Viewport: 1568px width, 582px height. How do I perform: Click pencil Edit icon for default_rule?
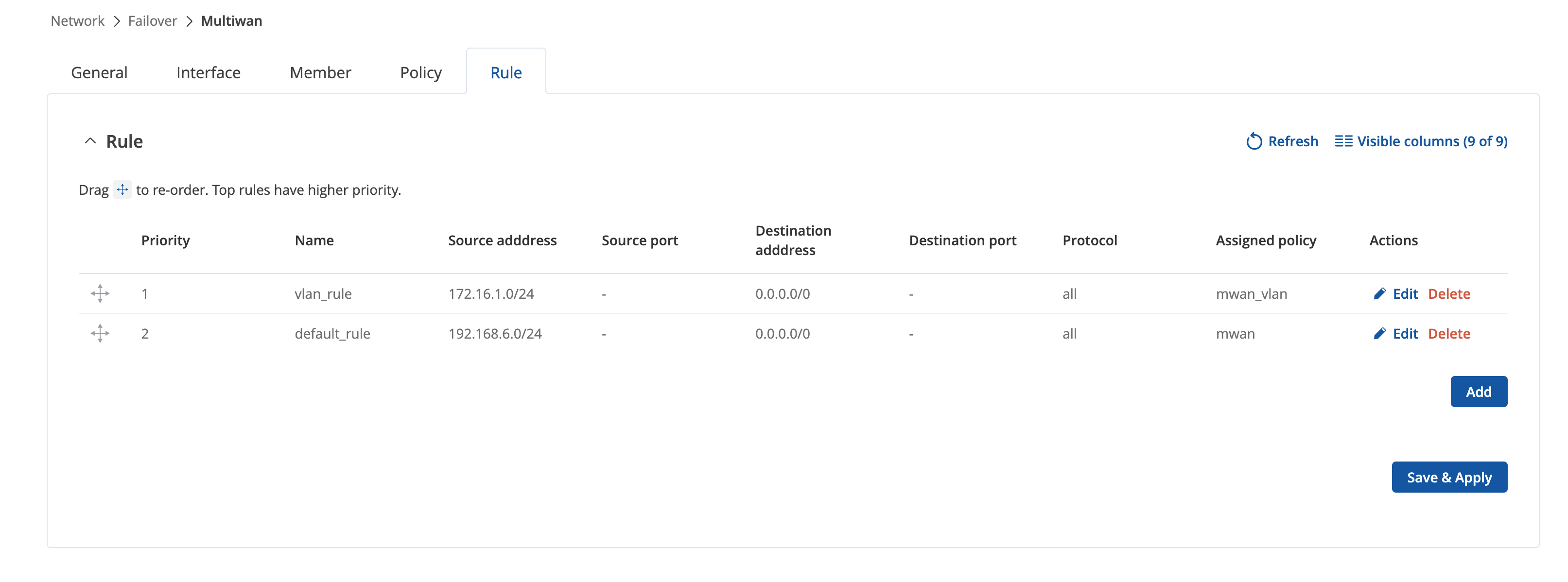pyautogui.click(x=1379, y=333)
